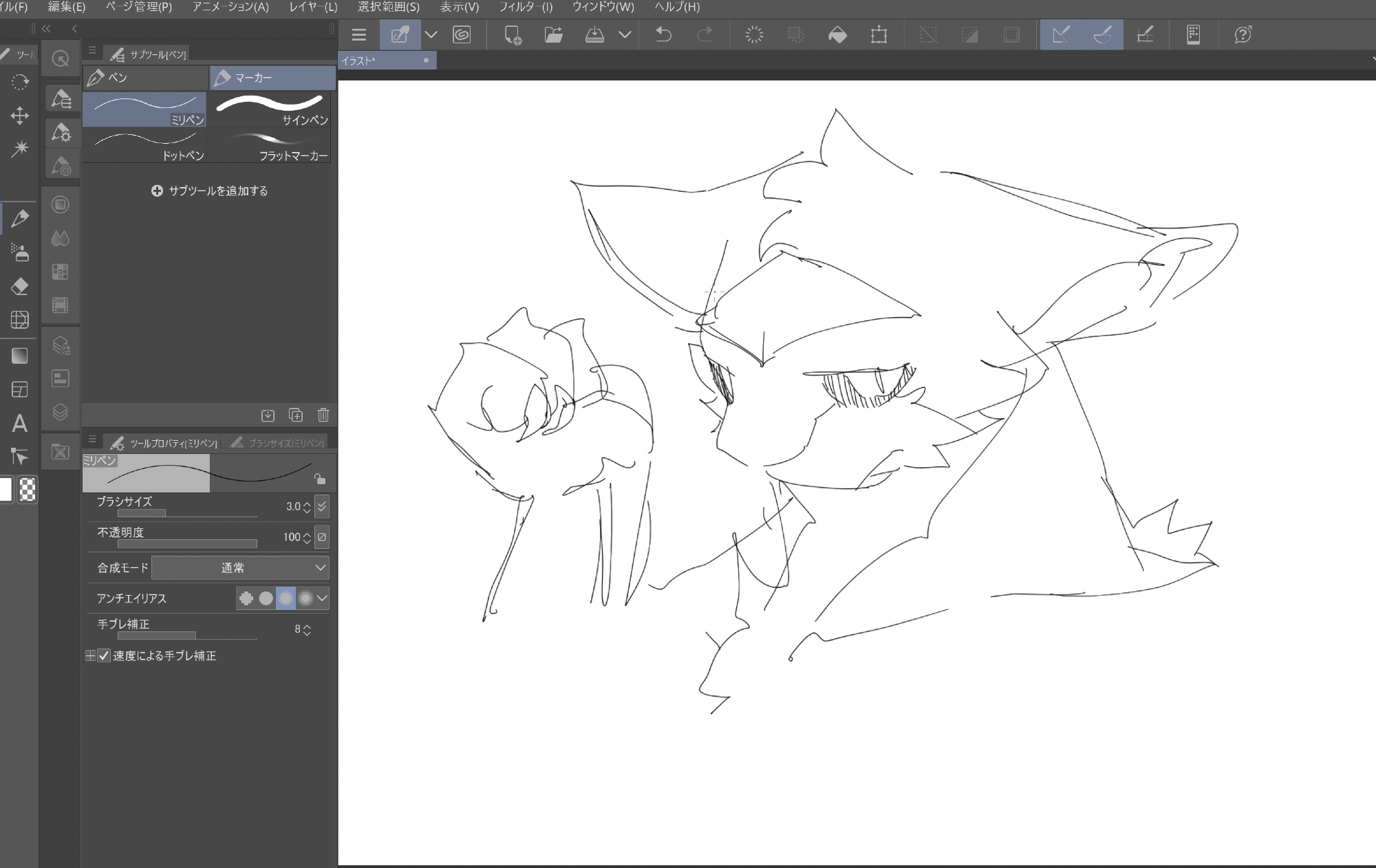The image size is (1376, 868).
Task: Open file with folder icon
Action: click(553, 34)
